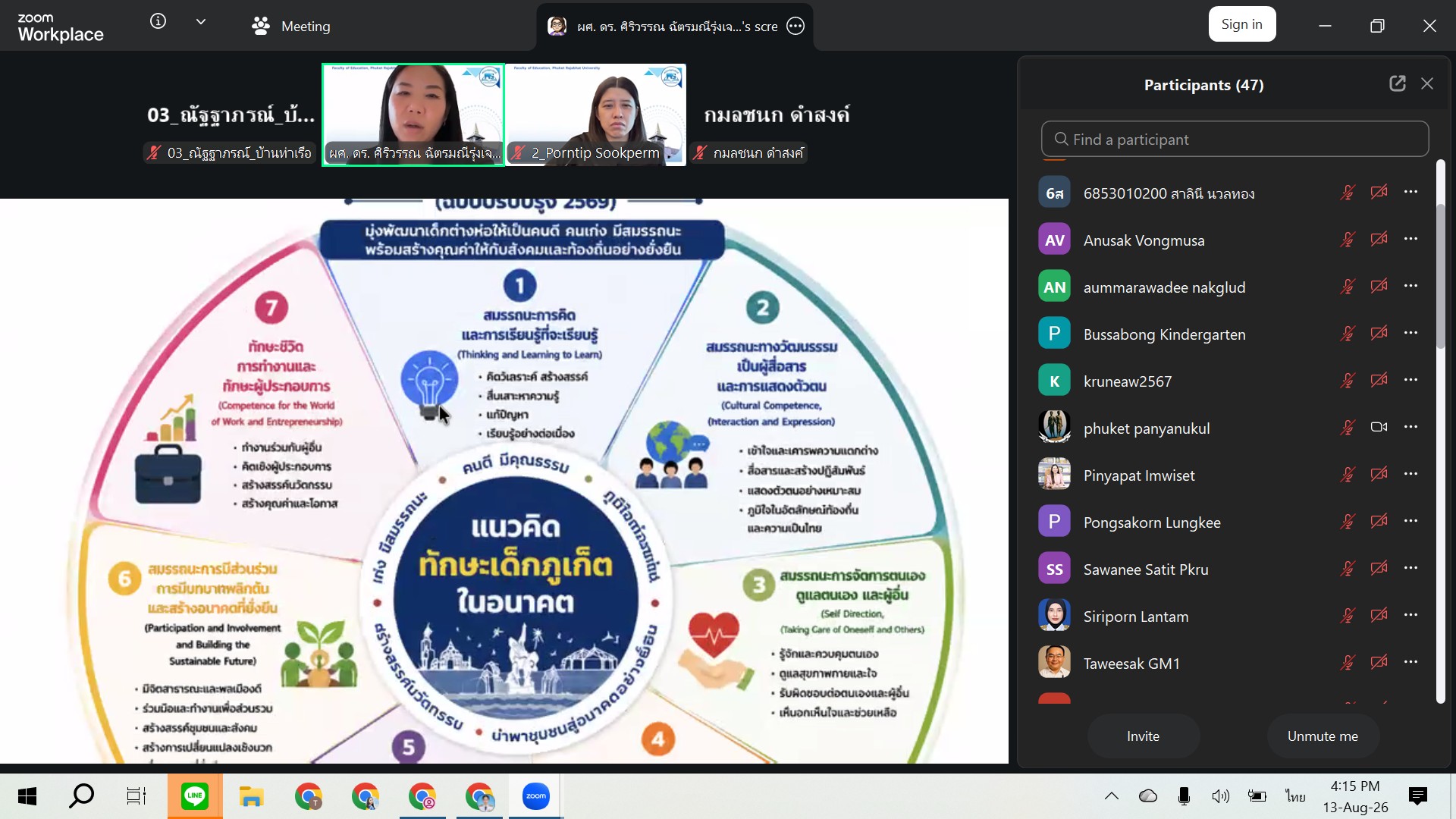Open more options for Pongsakorn Lungkee
Image resolution: width=1456 pixels, height=819 pixels.
tap(1410, 521)
